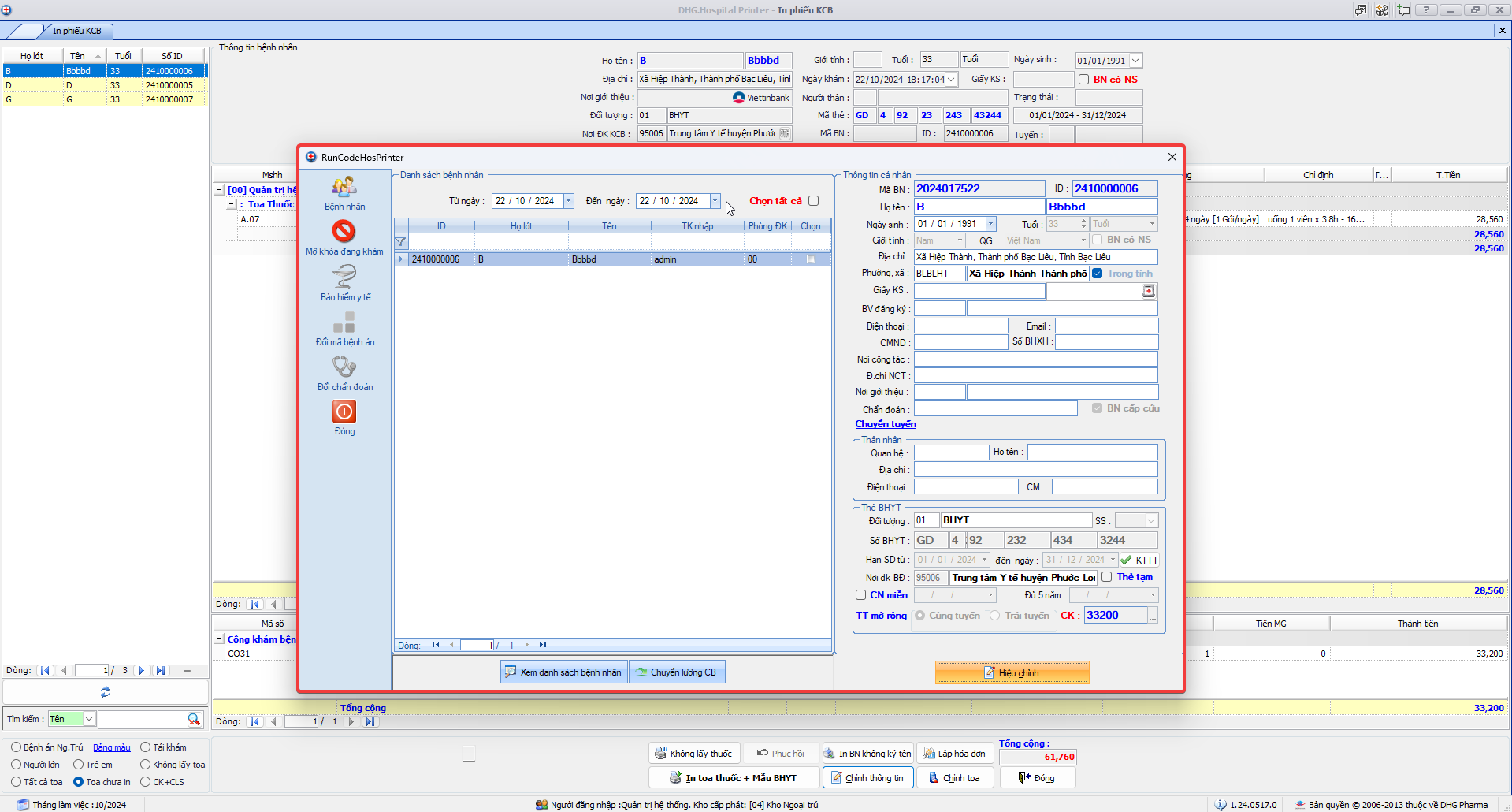Image resolution: width=1512 pixels, height=812 pixels.
Task: Click the Email input field in dialog
Action: click(1107, 326)
